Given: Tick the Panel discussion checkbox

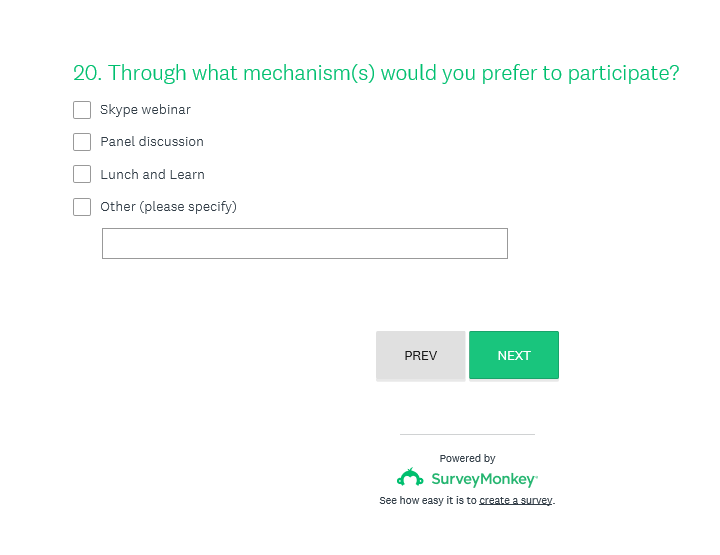Looking at the screenshot, I should (82, 142).
